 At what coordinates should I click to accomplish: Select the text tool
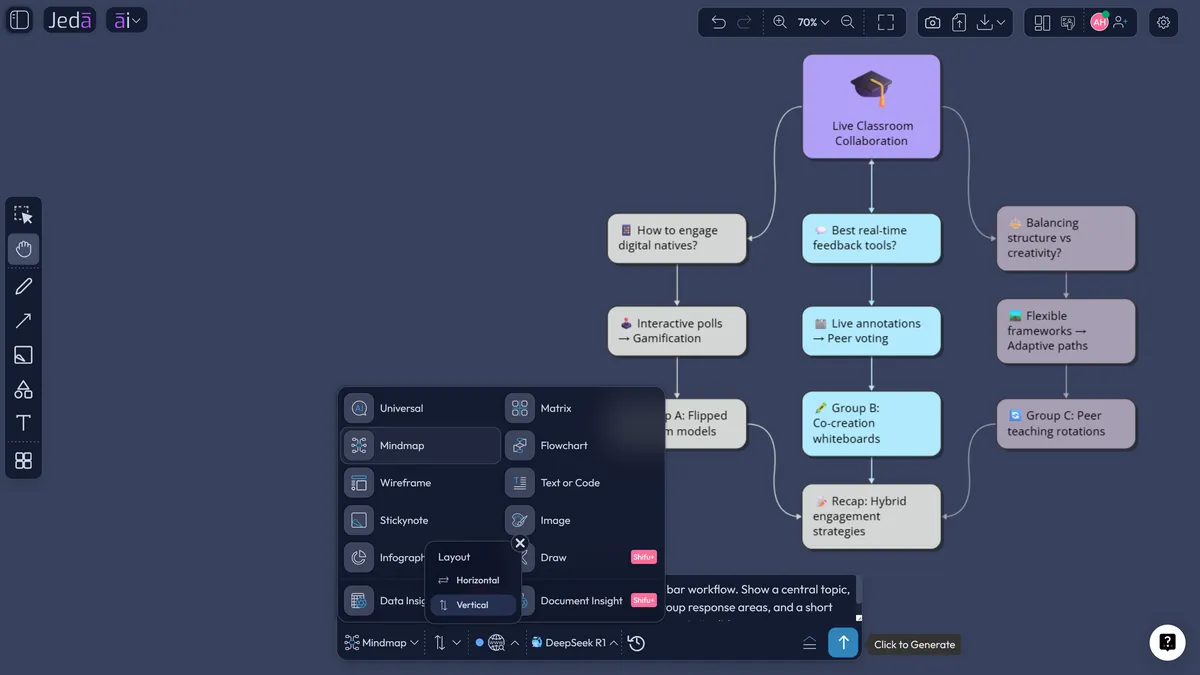[x=23, y=423]
